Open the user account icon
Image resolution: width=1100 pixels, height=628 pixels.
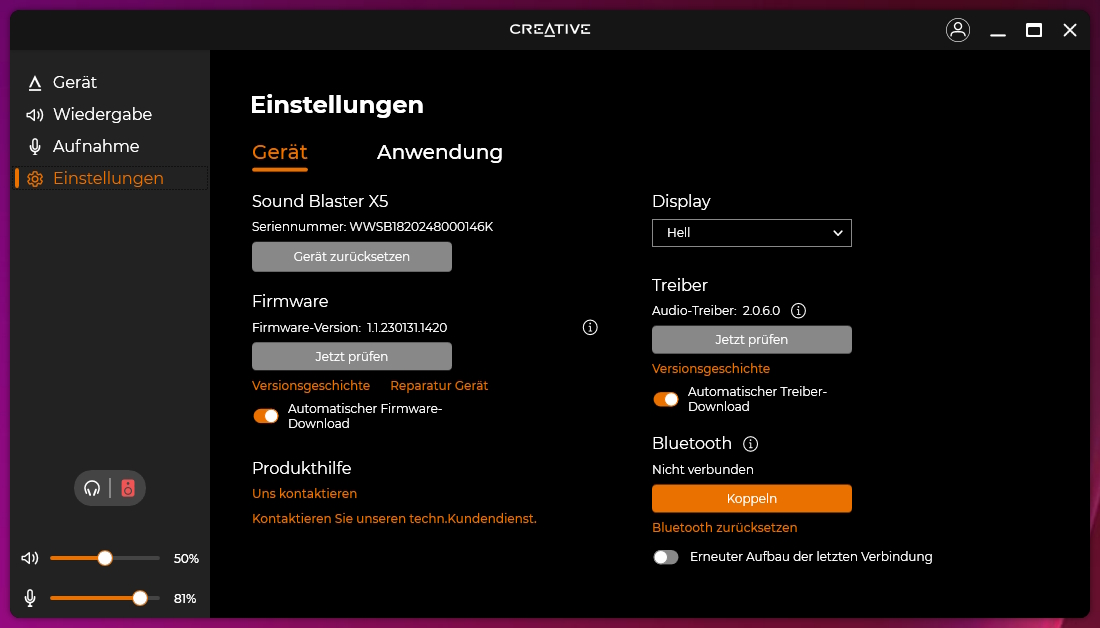[x=958, y=30]
